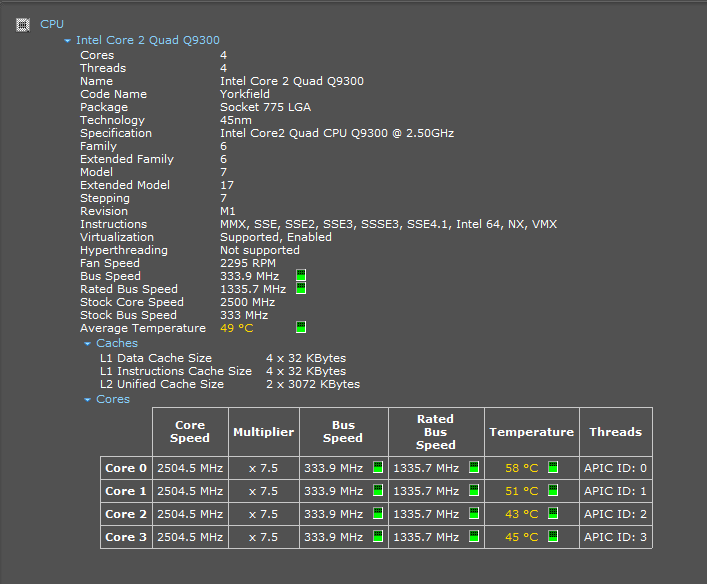Click the L1 Data Cache Size label
The width and height of the screenshot is (707, 584).
pos(156,358)
